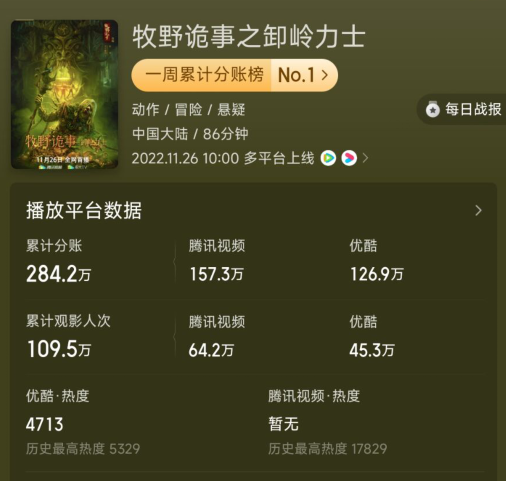Click the movie title 牧野诡事之卸岭力士

(x=249, y=37)
